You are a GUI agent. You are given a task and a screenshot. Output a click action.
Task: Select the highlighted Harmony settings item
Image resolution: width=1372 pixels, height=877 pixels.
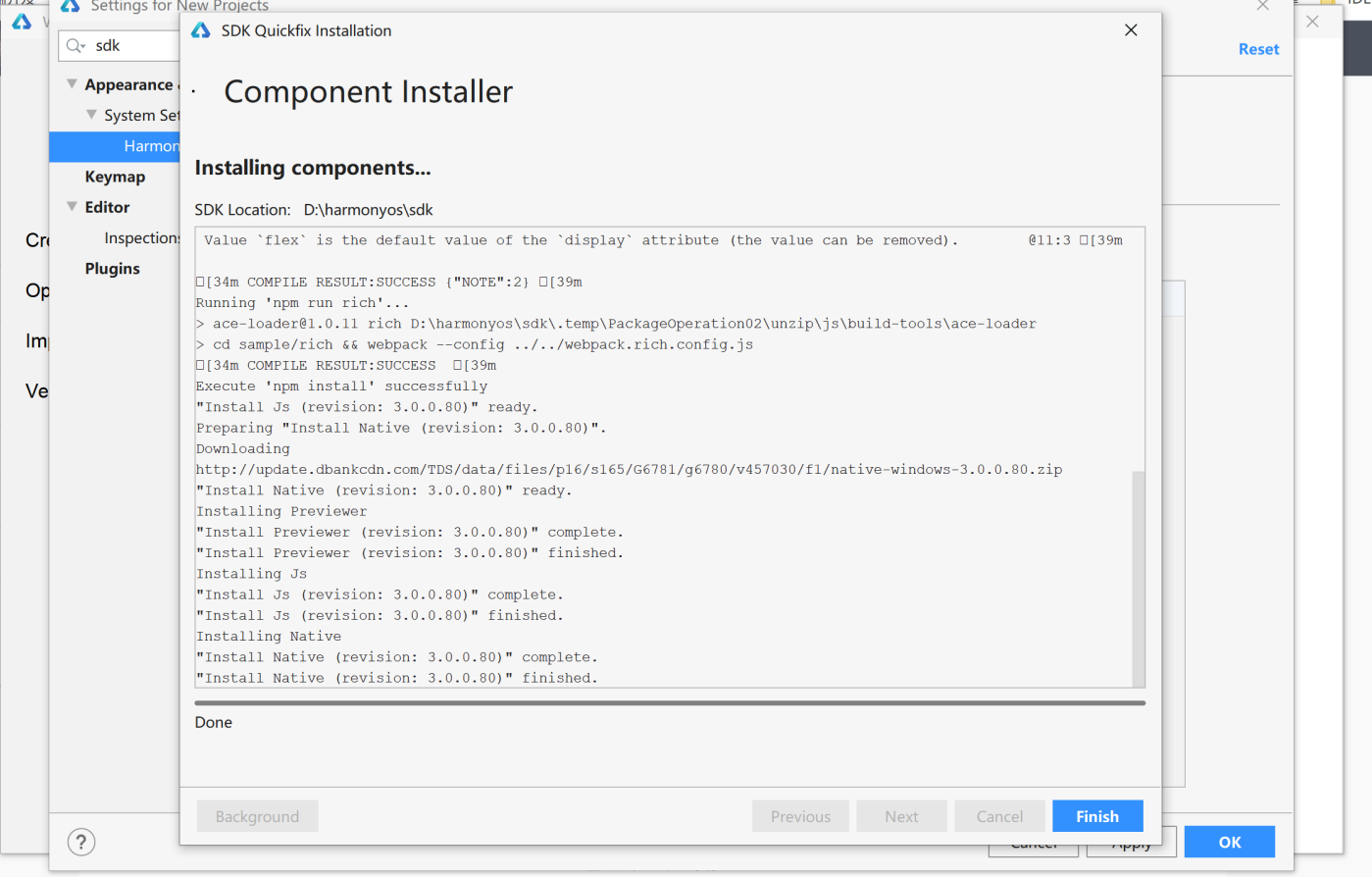pyautogui.click(x=150, y=146)
